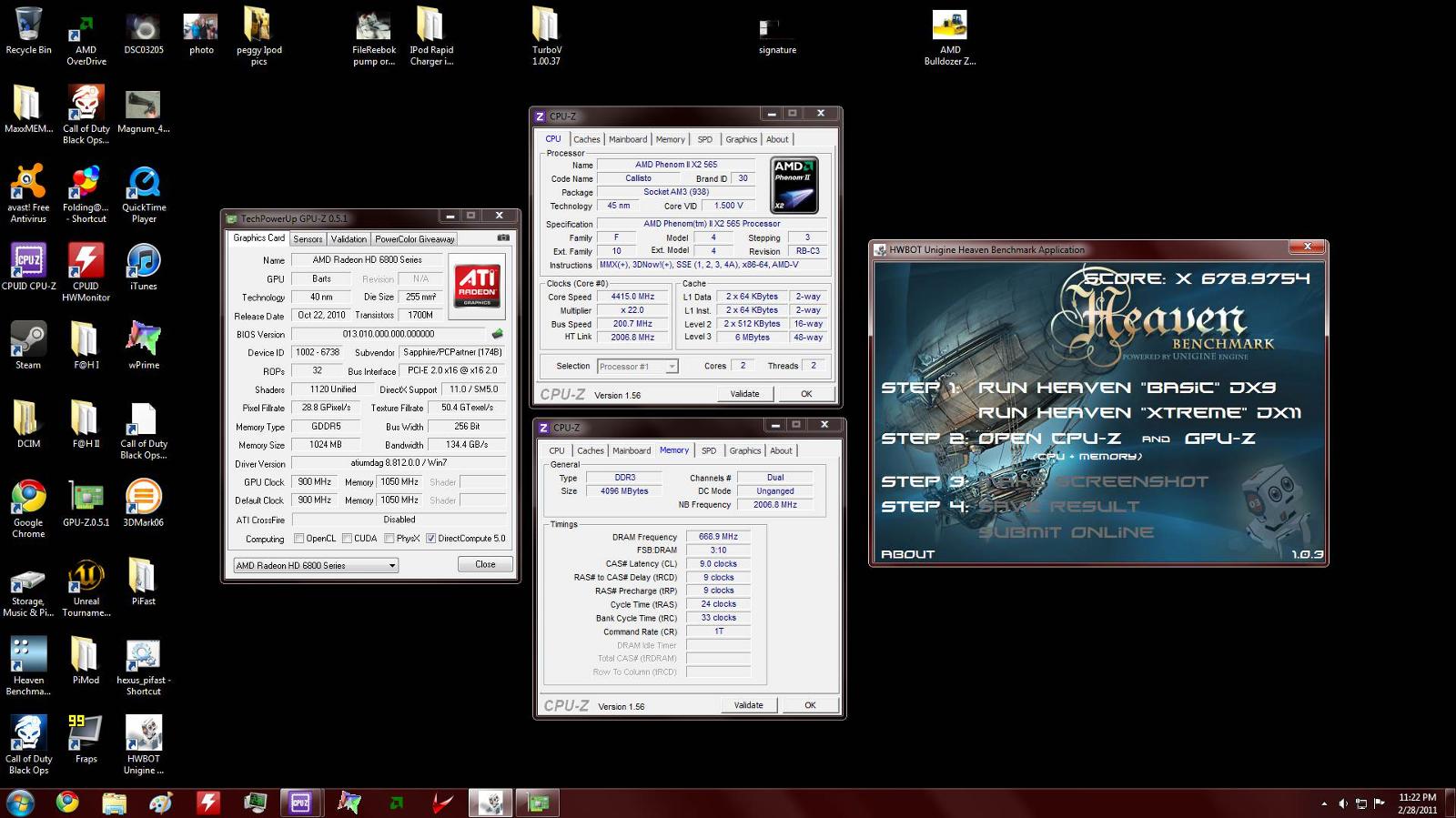Select the Heaven Benchmark desktop icon

point(28,666)
